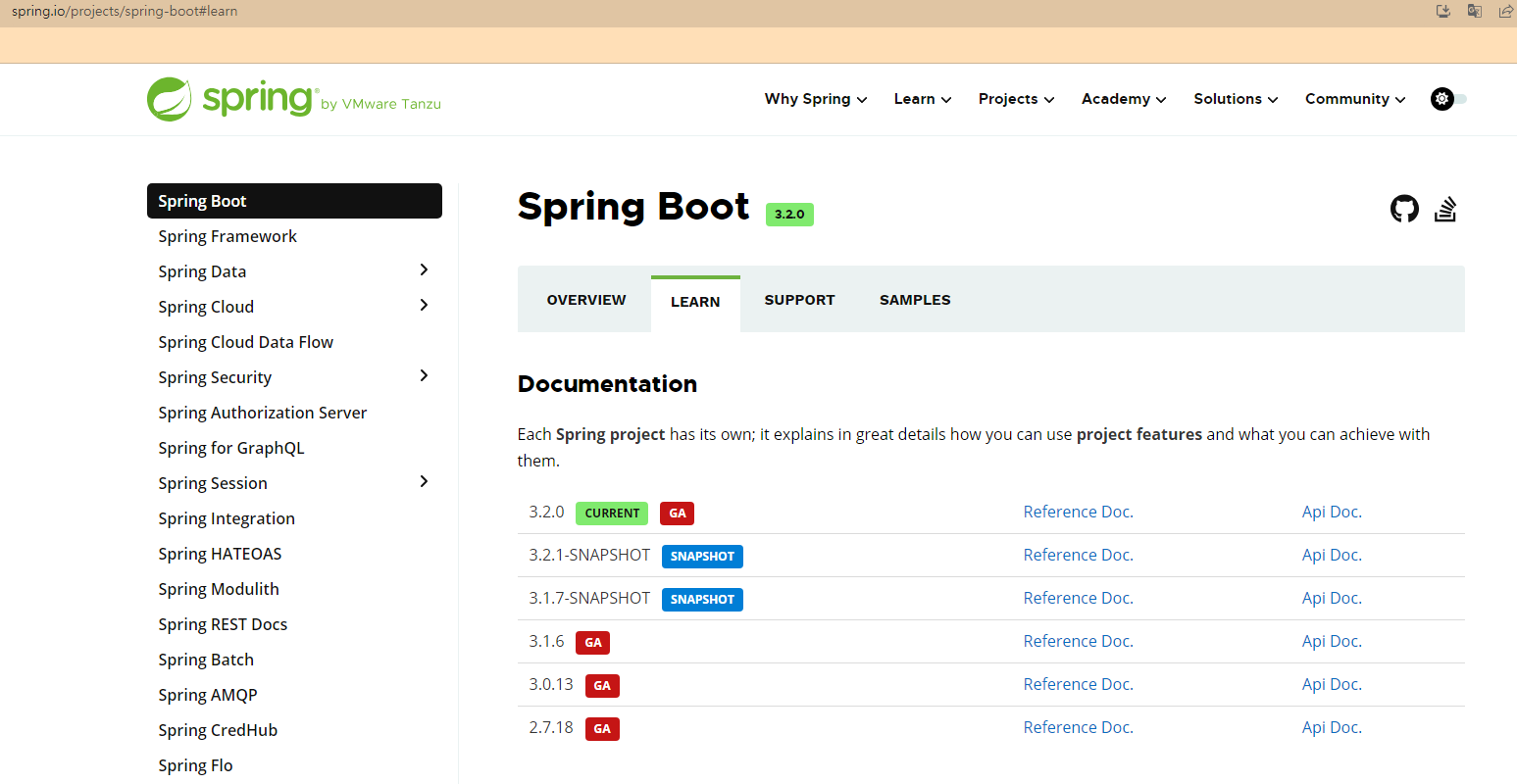This screenshot has height=784, width=1517.
Task: Switch to the SAMPLES tab
Action: 915,300
